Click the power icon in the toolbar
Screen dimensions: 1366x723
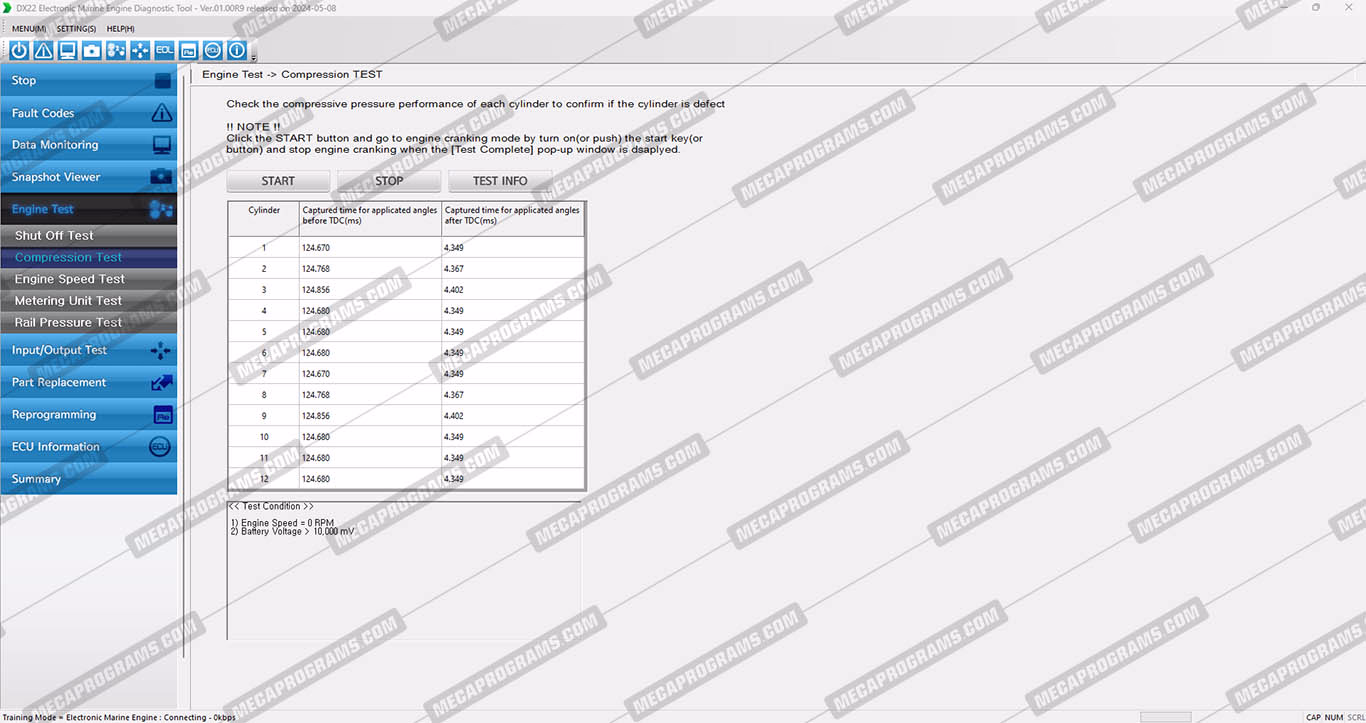coord(19,50)
